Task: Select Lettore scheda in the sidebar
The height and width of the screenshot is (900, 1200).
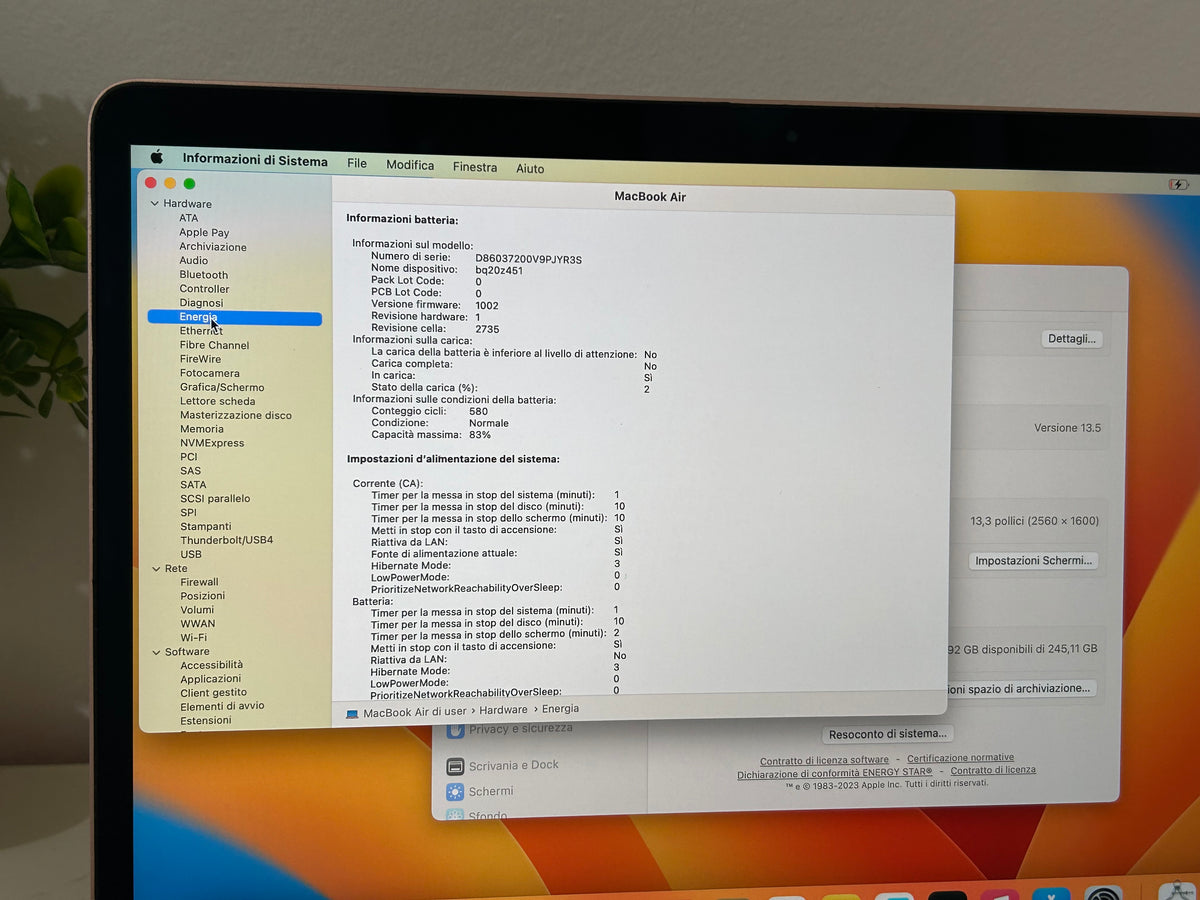Action: (218, 401)
